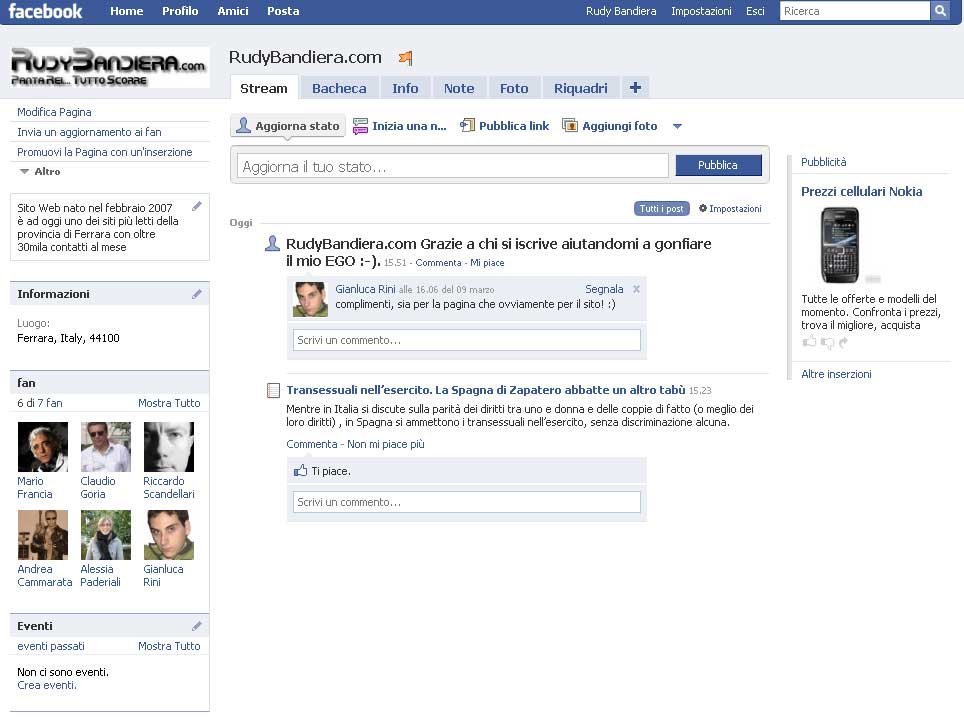Image resolution: width=964 pixels, height=718 pixels.
Task: Click Mostra Tutto in Eventi section
Action: click(169, 645)
